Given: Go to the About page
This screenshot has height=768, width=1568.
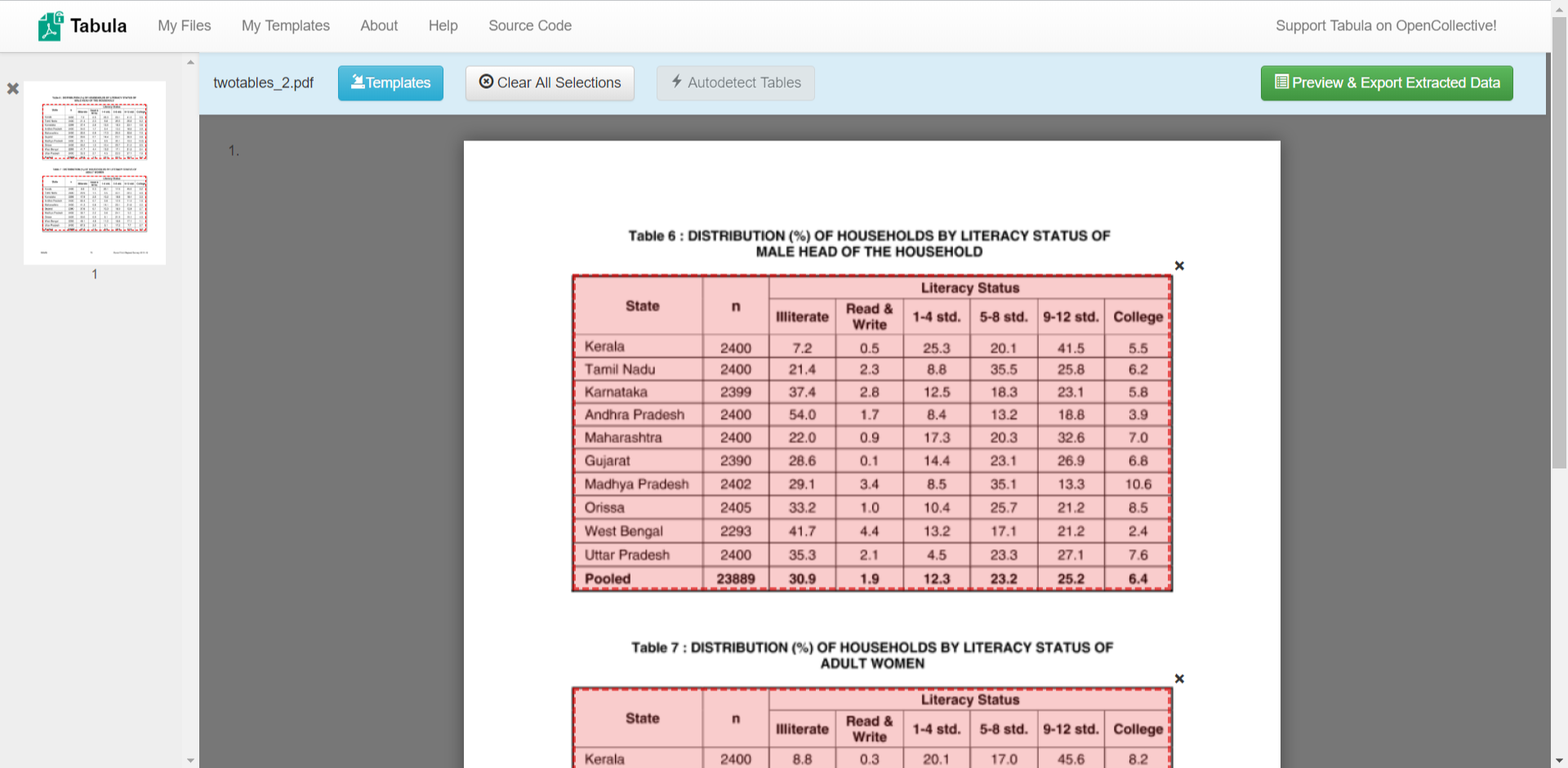Looking at the screenshot, I should 379,26.
